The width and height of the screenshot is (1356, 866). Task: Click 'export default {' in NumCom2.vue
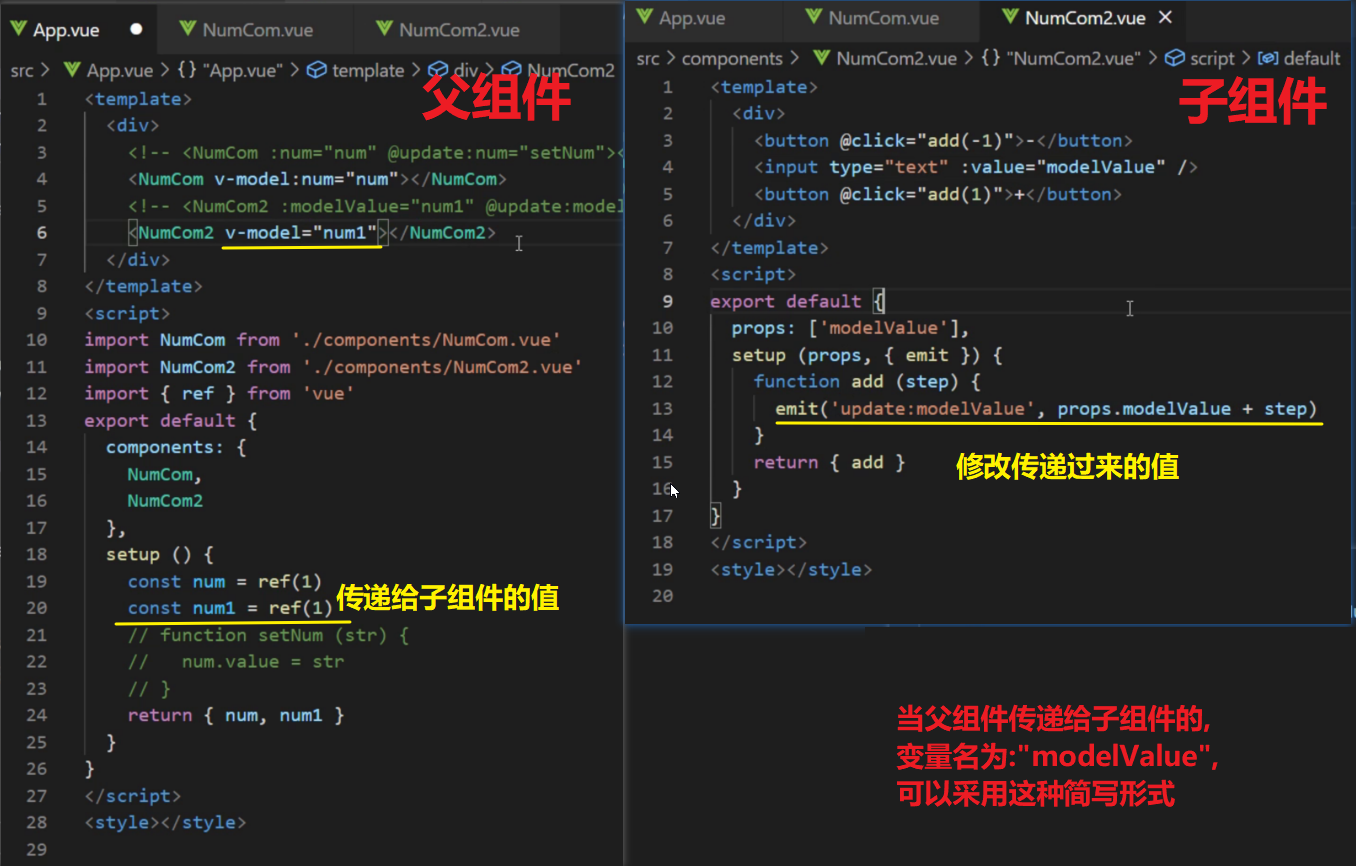point(797,301)
